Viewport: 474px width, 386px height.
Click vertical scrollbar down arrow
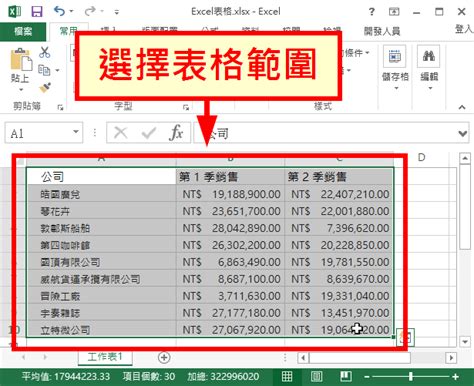click(x=465, y=341)
